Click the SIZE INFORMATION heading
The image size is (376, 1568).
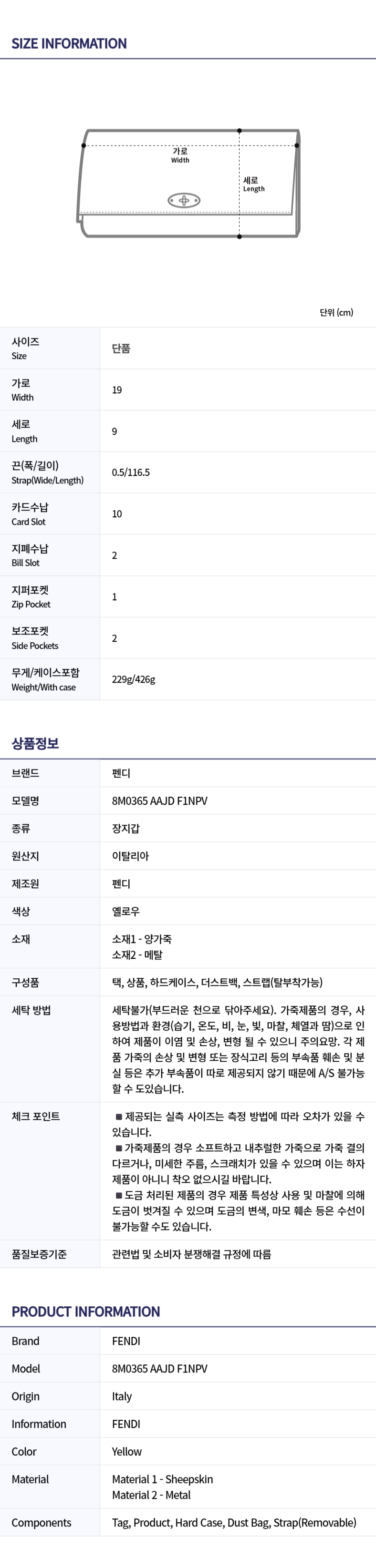pyautogui.click(x=69, y=44)
